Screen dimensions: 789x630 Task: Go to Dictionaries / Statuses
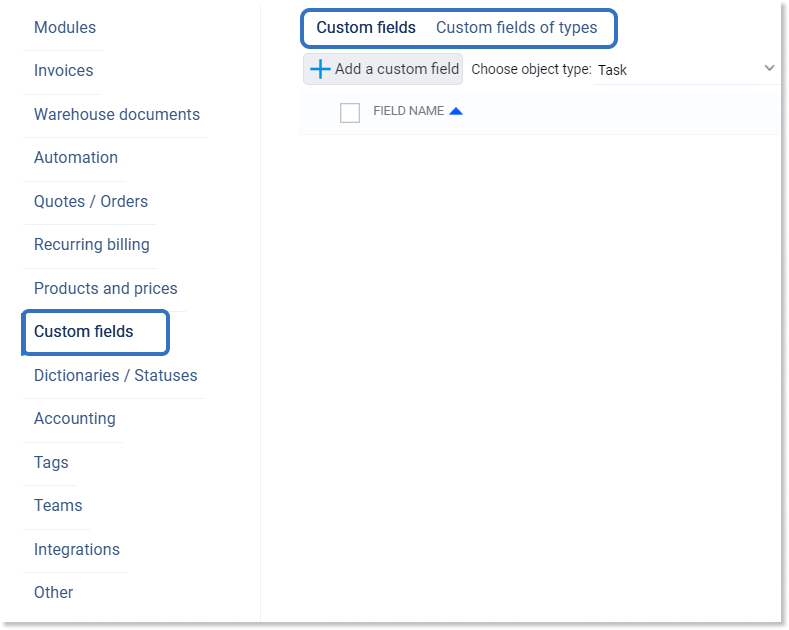coord(116,376)
